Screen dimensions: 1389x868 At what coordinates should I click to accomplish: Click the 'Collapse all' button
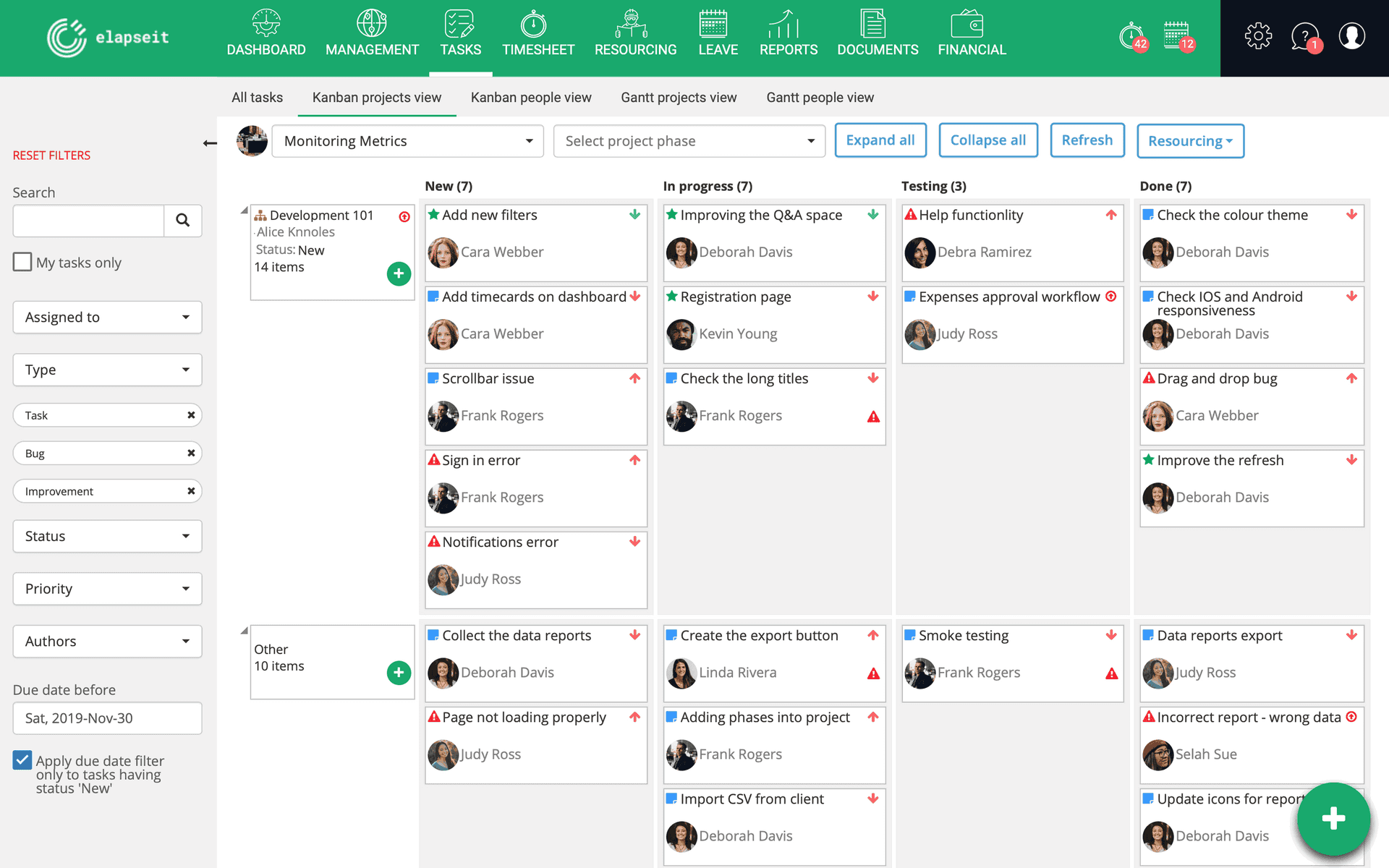(x=988, y=140)
